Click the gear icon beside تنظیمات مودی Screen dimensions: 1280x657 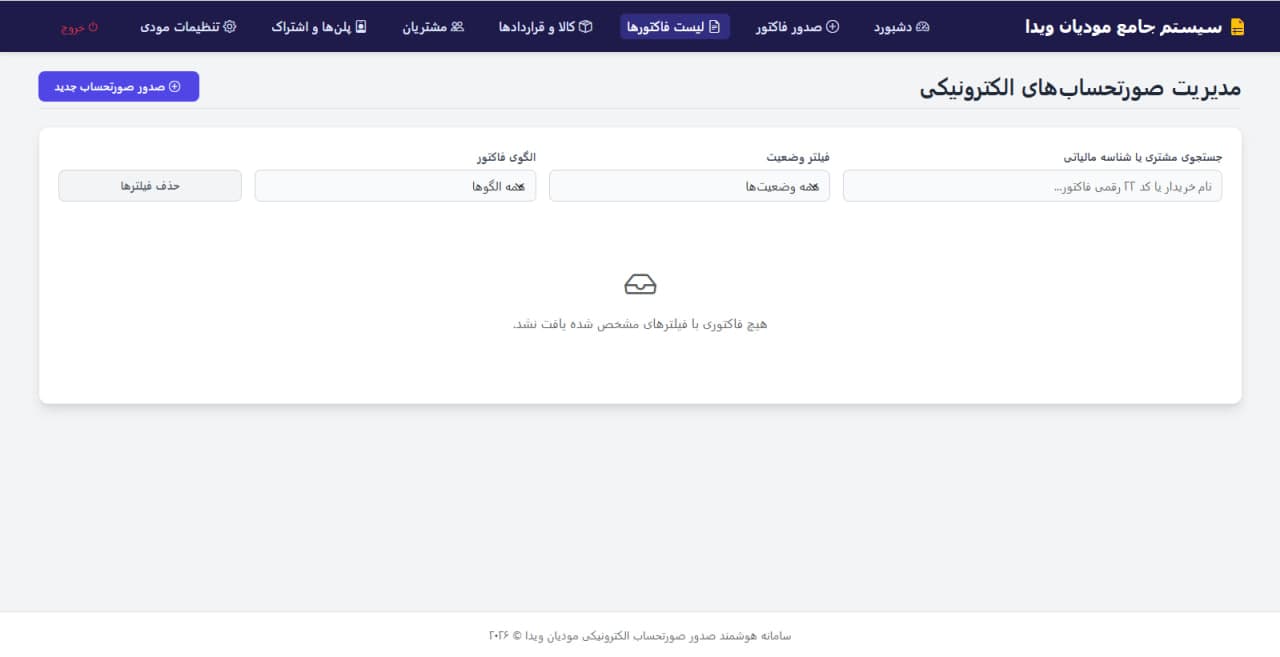coord(230,27)
